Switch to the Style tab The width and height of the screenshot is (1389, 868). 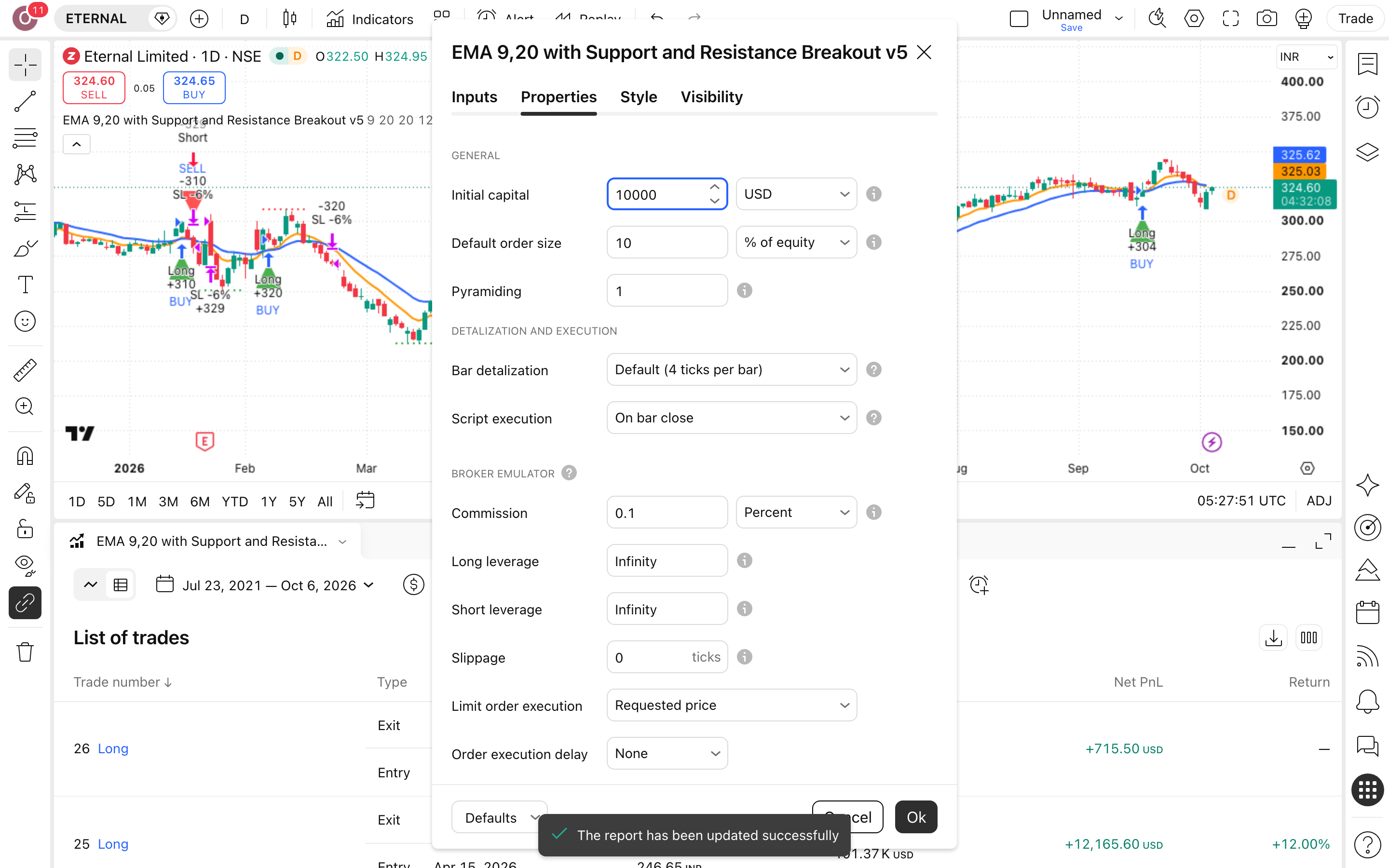point(638,97)
